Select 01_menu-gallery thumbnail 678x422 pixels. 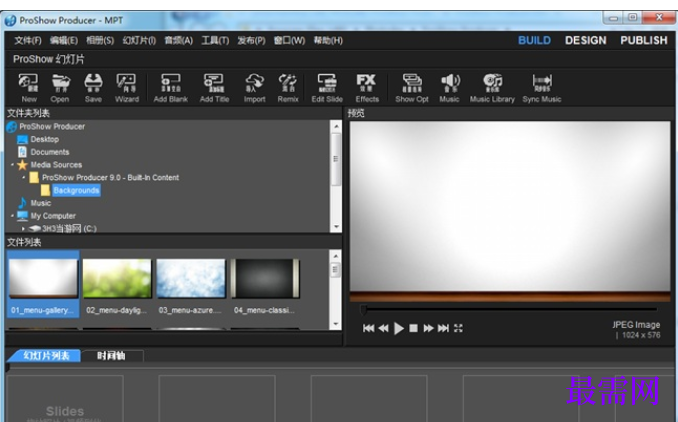[43, 284]
